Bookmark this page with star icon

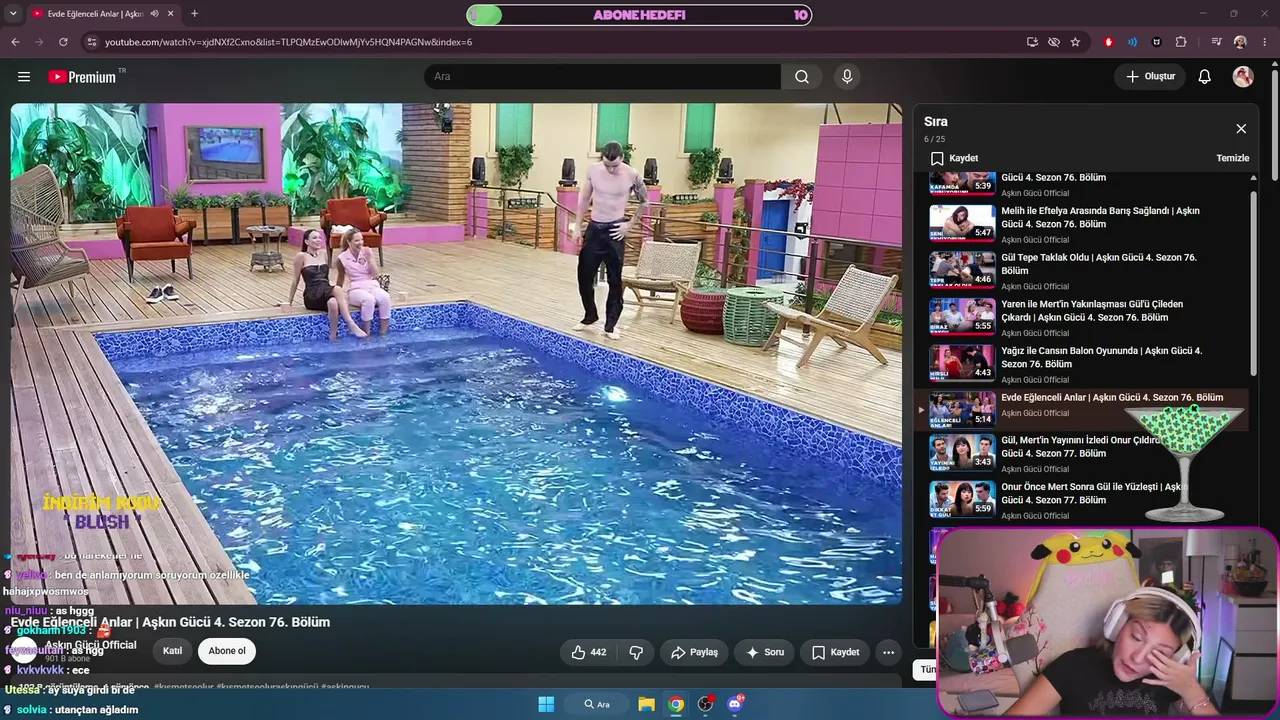1075,42
